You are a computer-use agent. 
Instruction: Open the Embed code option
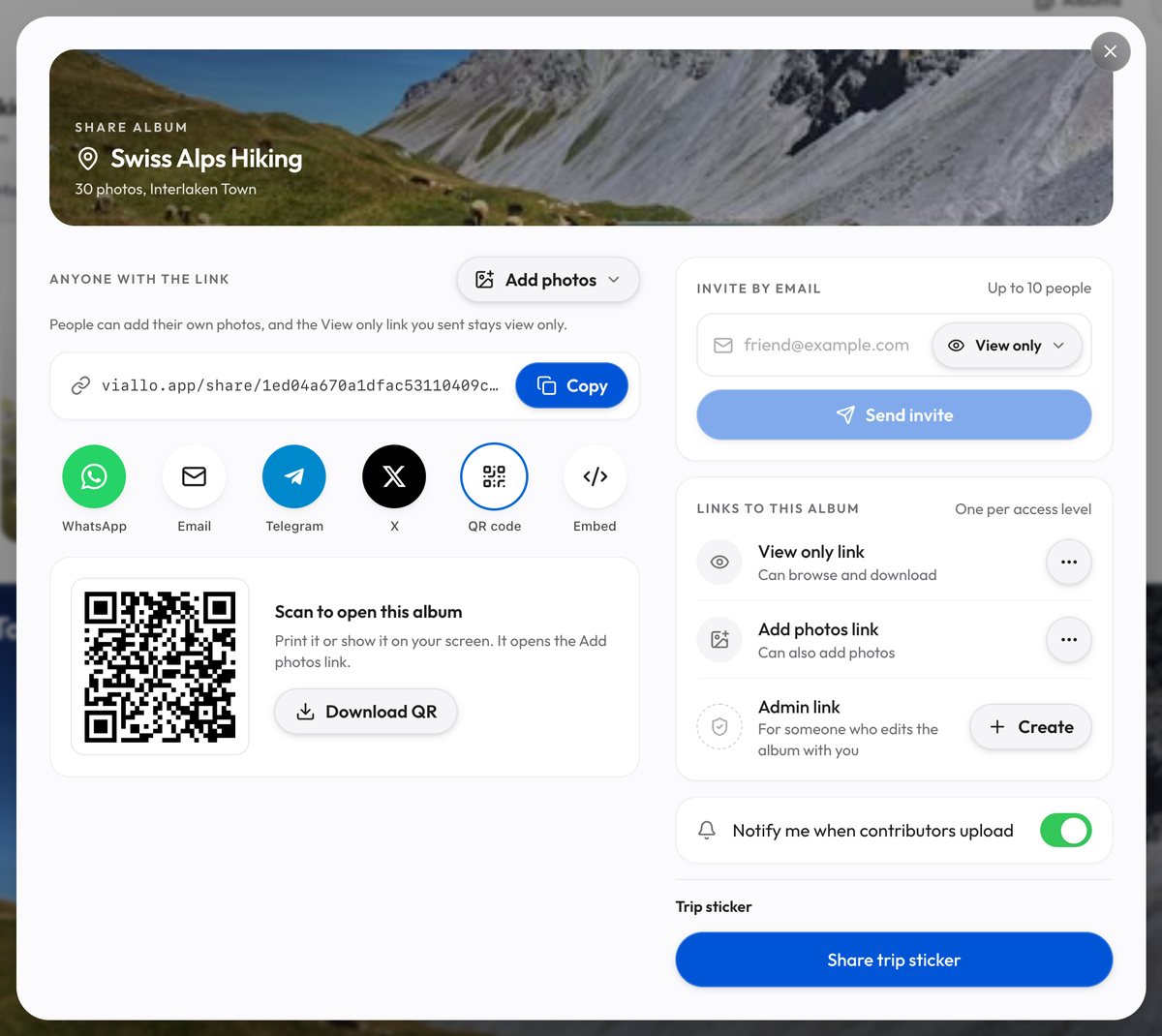tap(595, 476)
